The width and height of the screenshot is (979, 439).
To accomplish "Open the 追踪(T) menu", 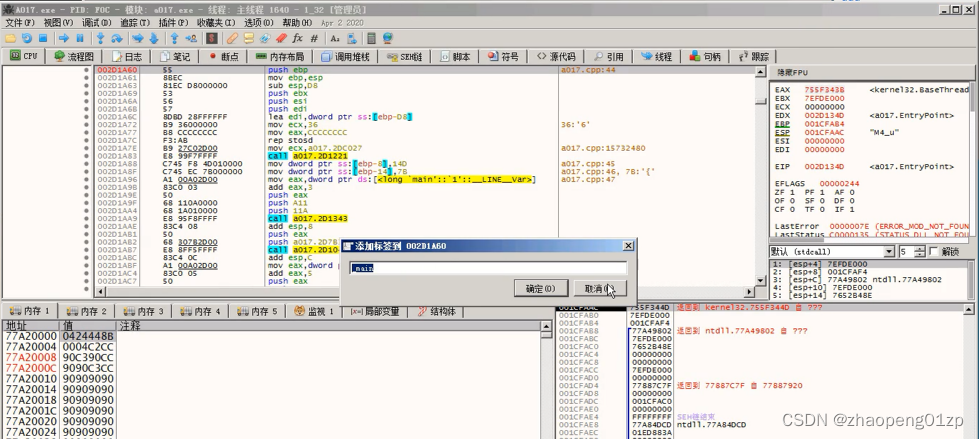I will [x=135, y=22].
